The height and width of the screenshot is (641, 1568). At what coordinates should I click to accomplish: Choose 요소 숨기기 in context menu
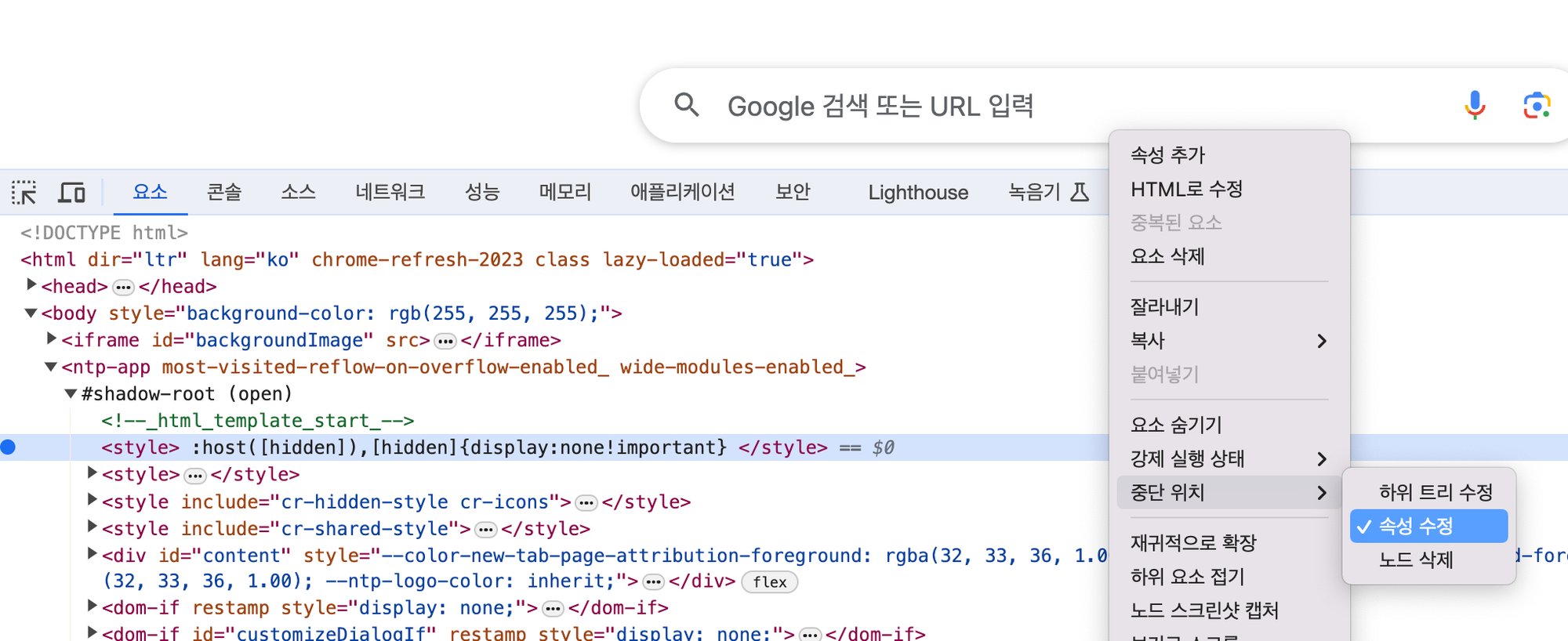click(1229, 425)
